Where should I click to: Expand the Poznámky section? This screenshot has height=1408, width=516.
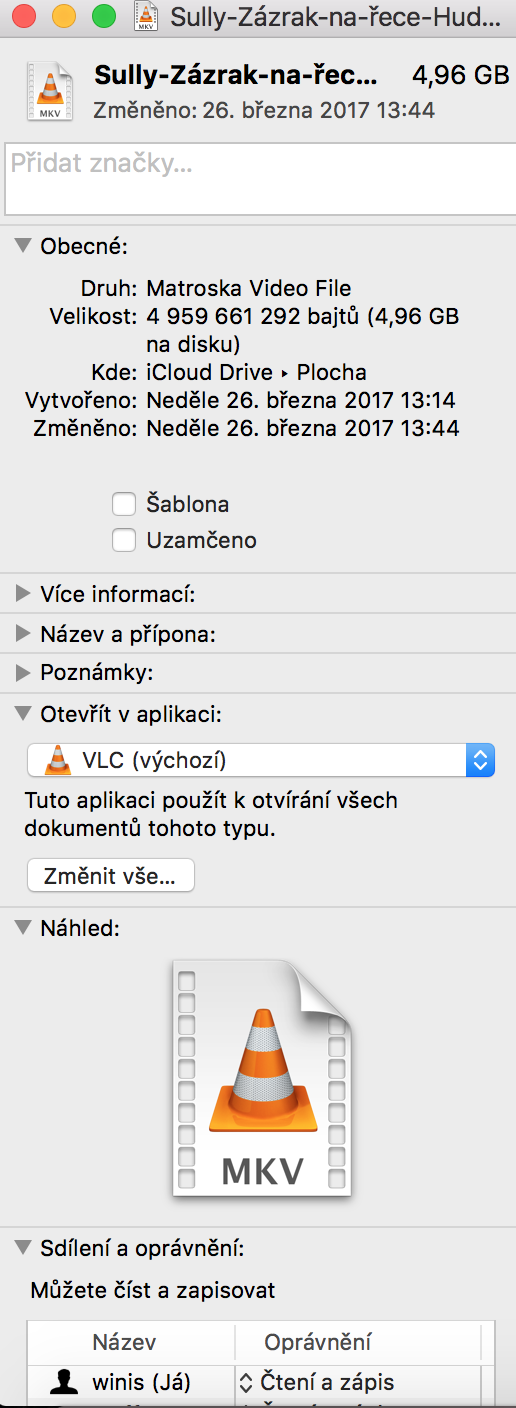(22, 673)
